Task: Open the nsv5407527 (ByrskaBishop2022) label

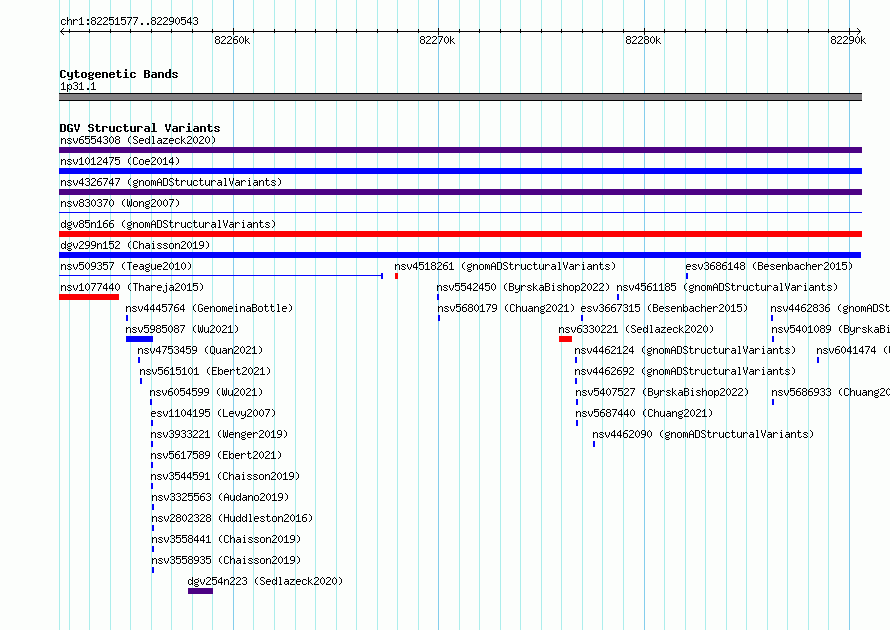Action: [662, 392]
